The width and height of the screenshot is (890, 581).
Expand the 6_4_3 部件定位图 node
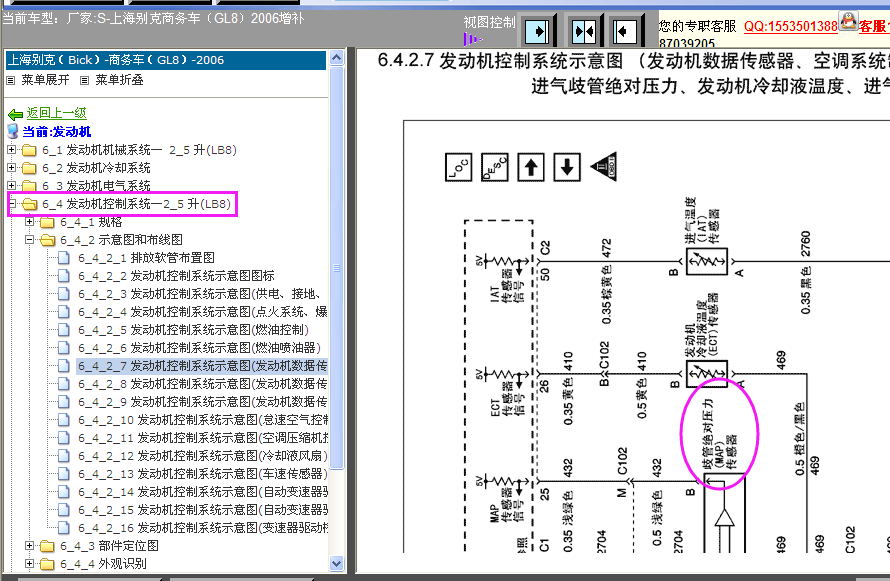click(x=30, y=545)
